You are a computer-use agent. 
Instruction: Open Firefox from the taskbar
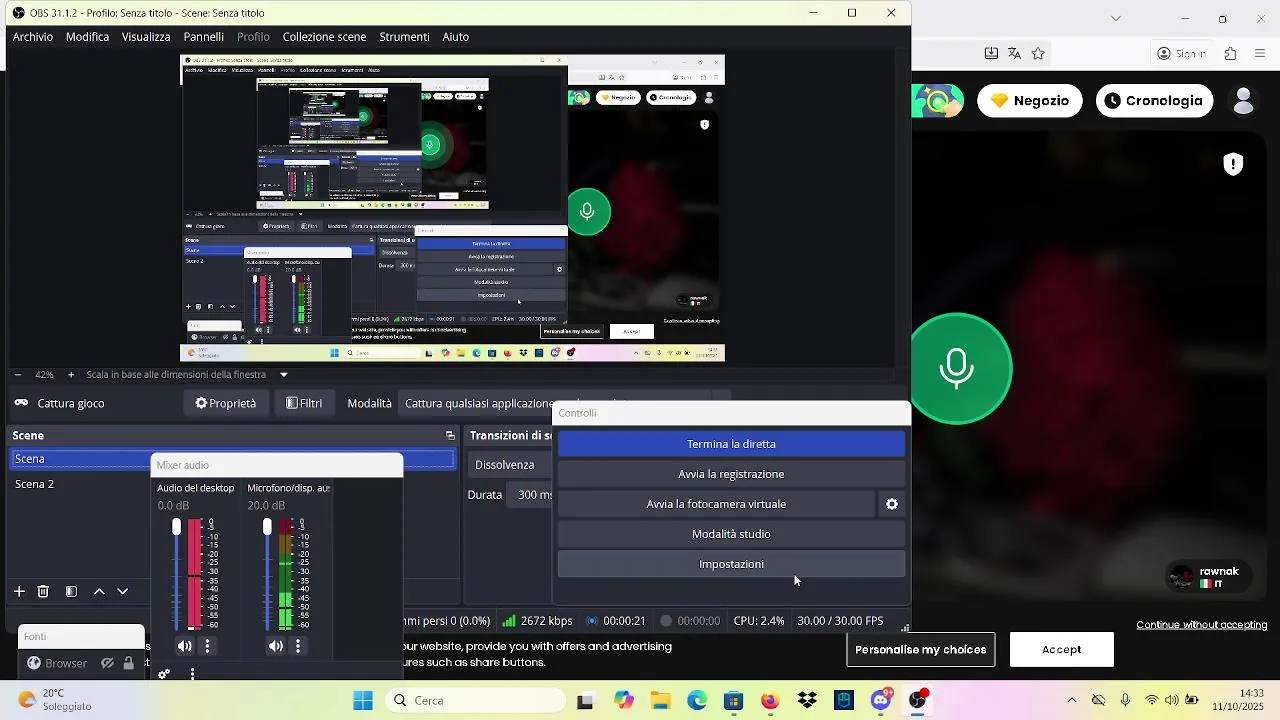tap(770, 700)
